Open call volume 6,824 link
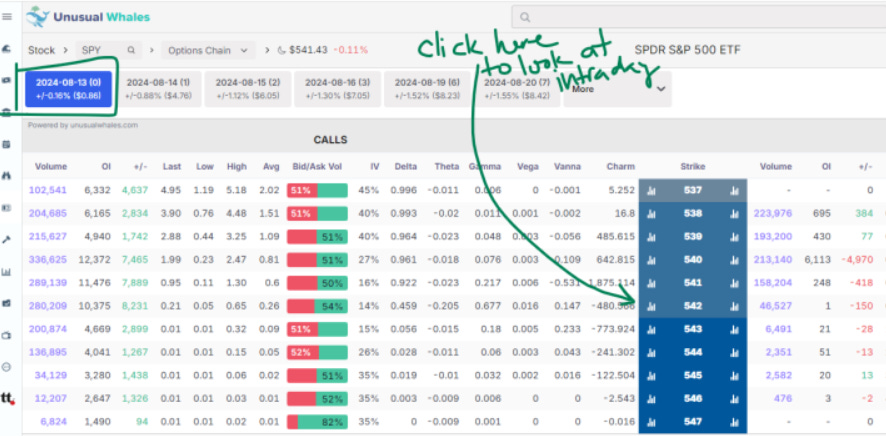The height and width of the screenshot is (436, 886). tap(53, 422)
